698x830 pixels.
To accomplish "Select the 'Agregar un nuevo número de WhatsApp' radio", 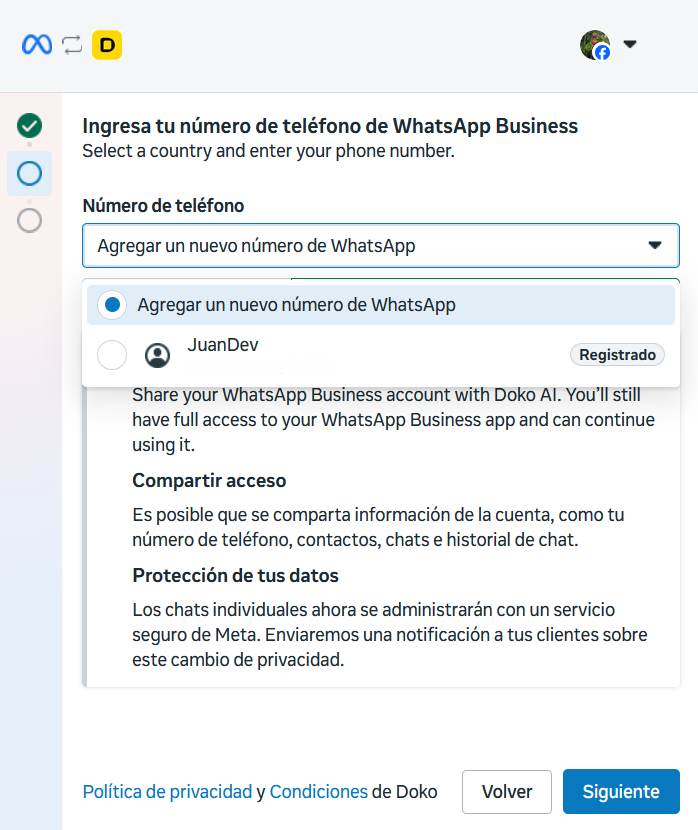I will coord(112,305).
